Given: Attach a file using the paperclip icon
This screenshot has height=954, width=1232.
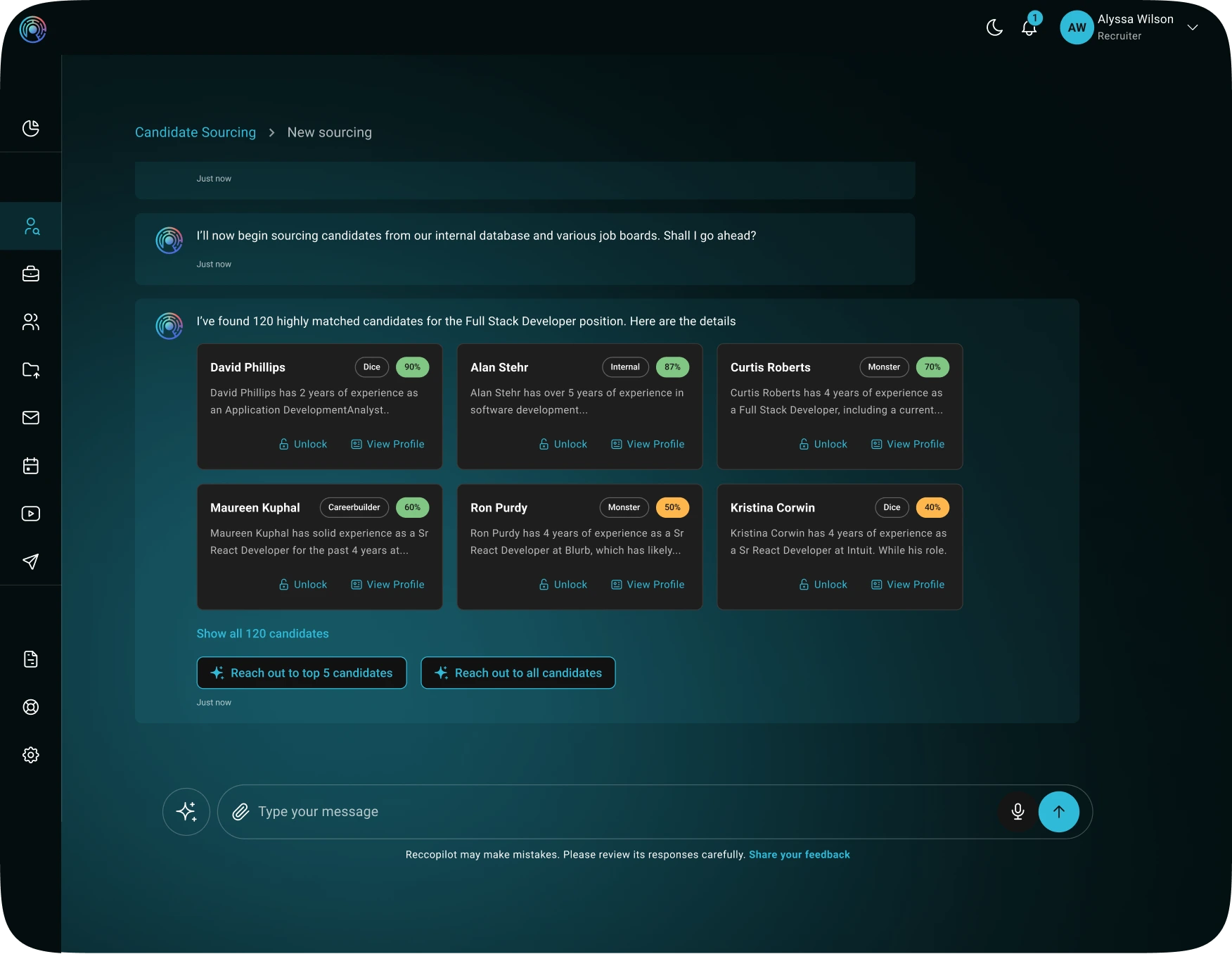Looking at the screenshot, I should pos(240,811).
